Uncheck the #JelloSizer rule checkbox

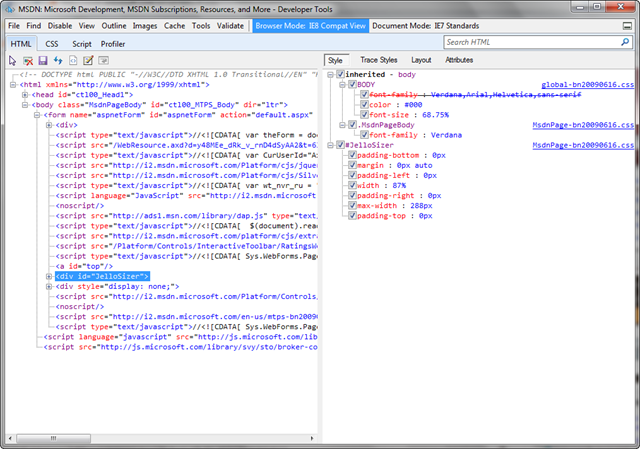(340, 145)
